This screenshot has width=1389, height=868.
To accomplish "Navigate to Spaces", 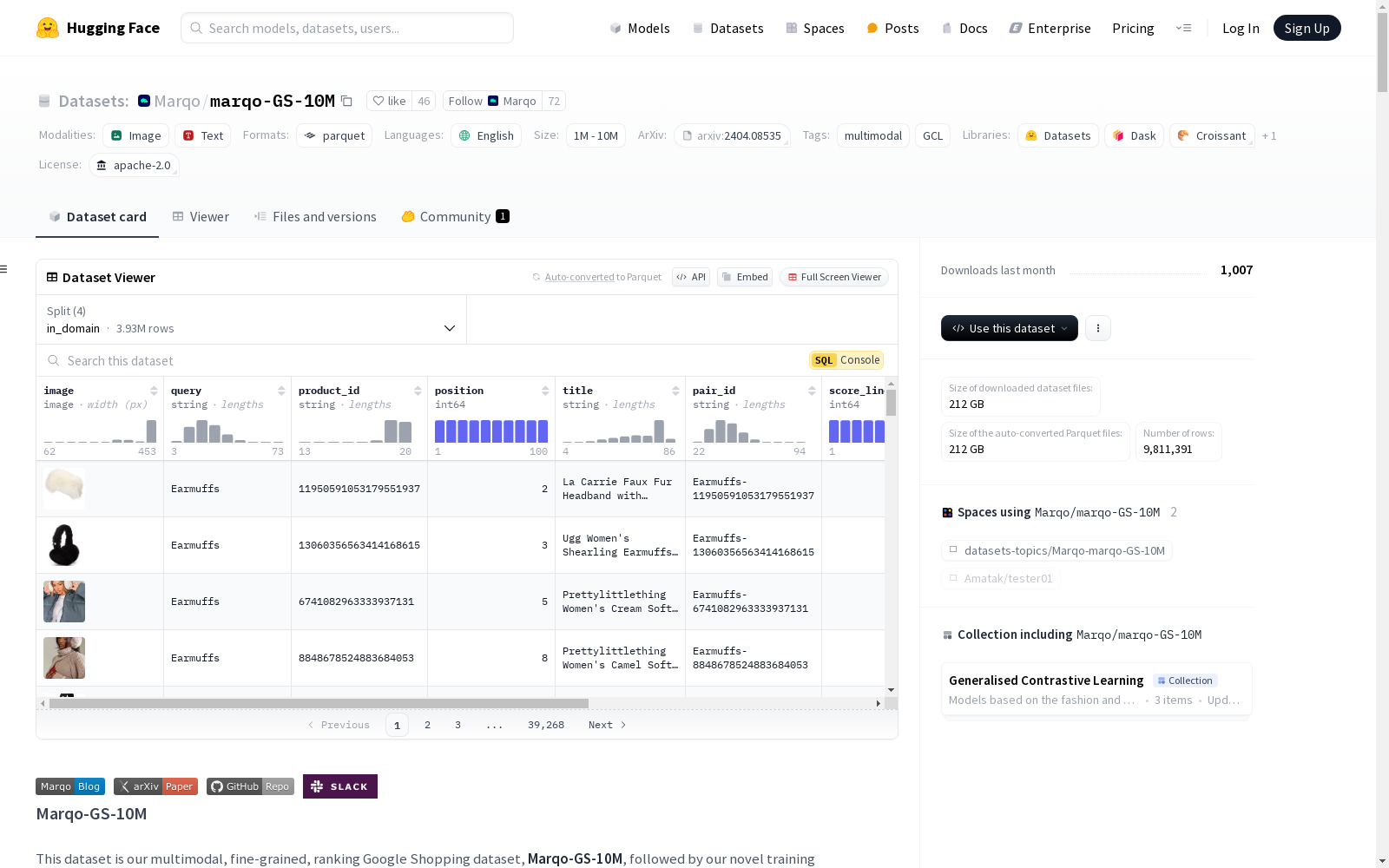I will tap(814, 28).
